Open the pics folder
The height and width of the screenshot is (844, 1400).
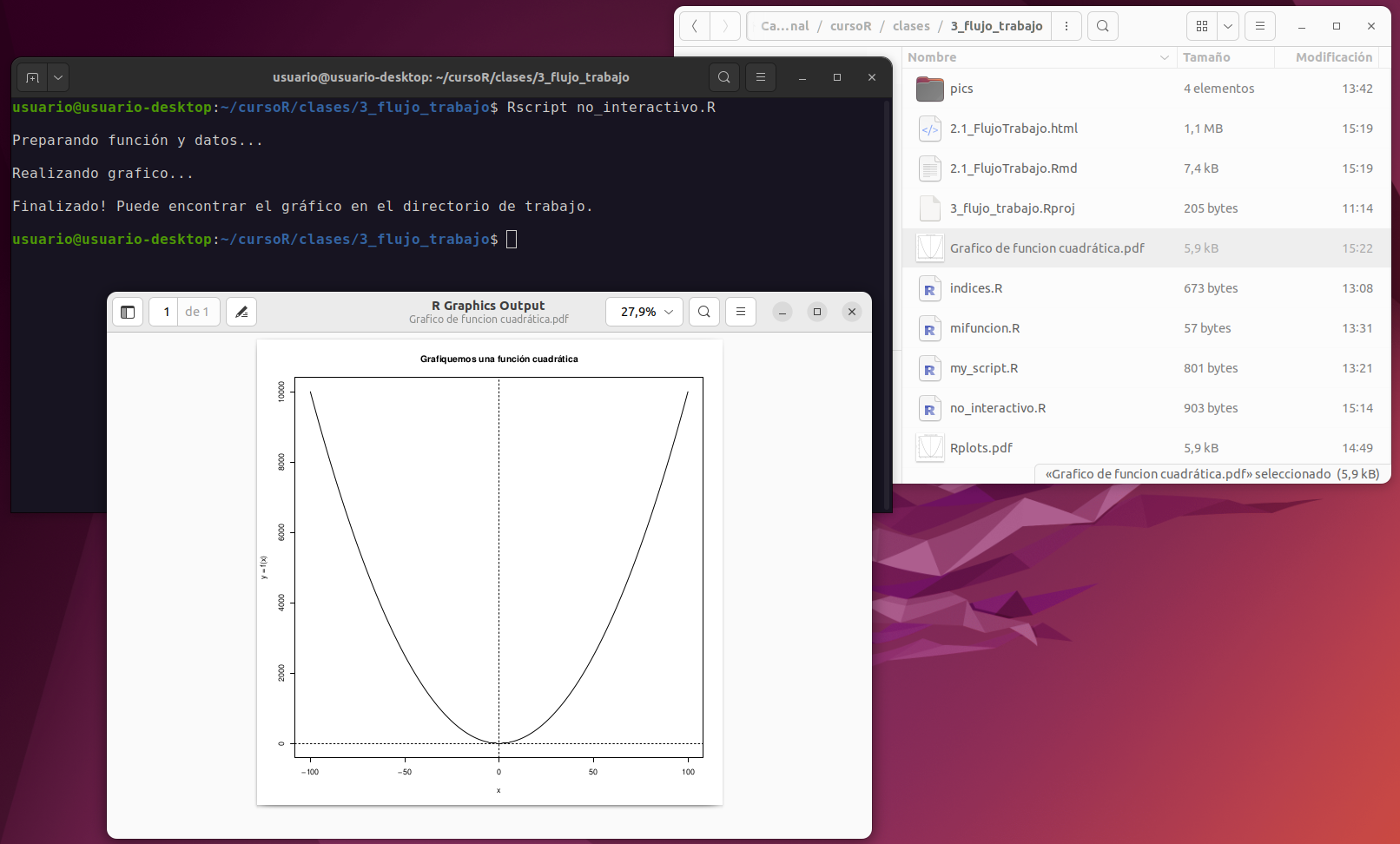coord(961,89)
